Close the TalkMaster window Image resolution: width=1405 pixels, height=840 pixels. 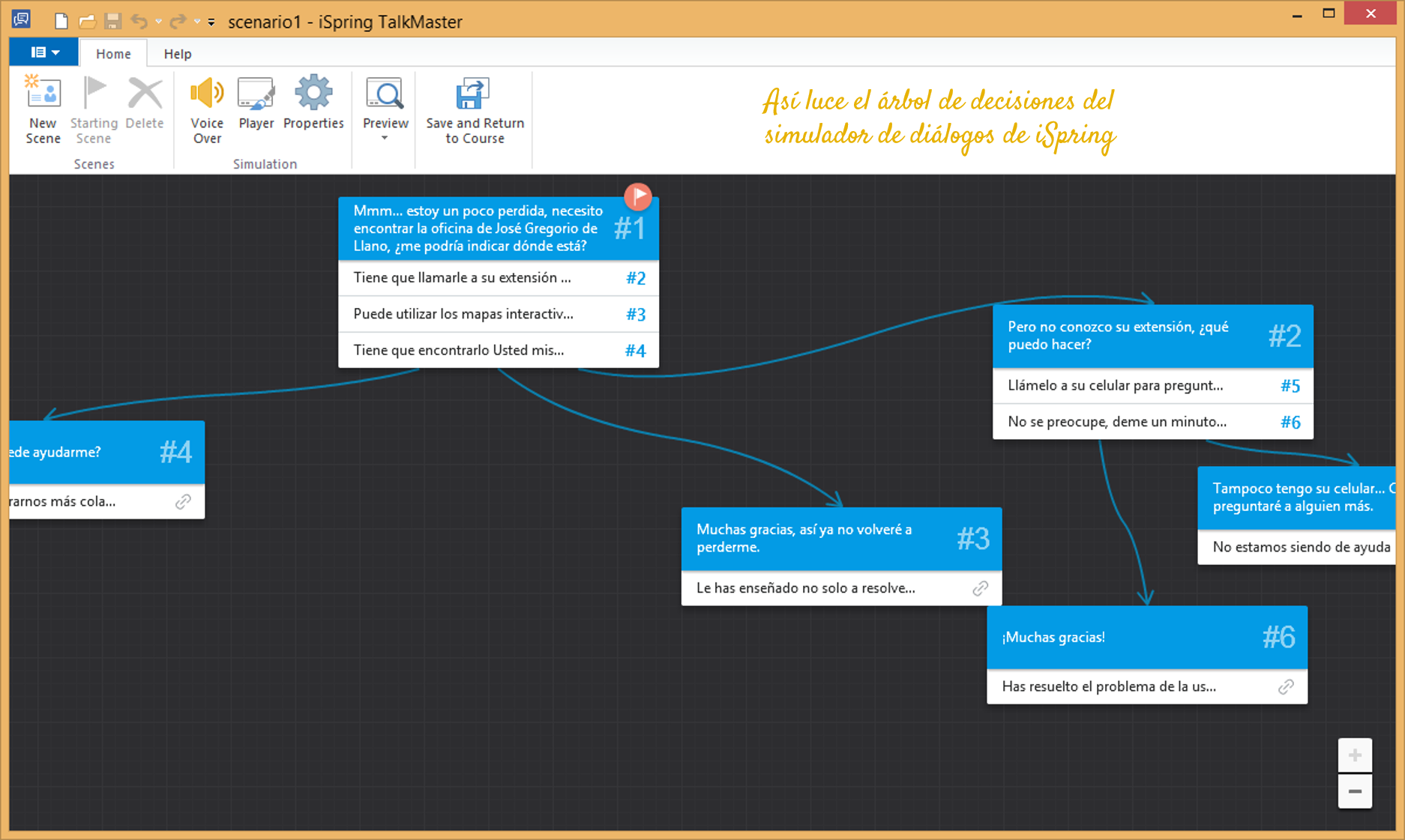(x=1371, y=13)
